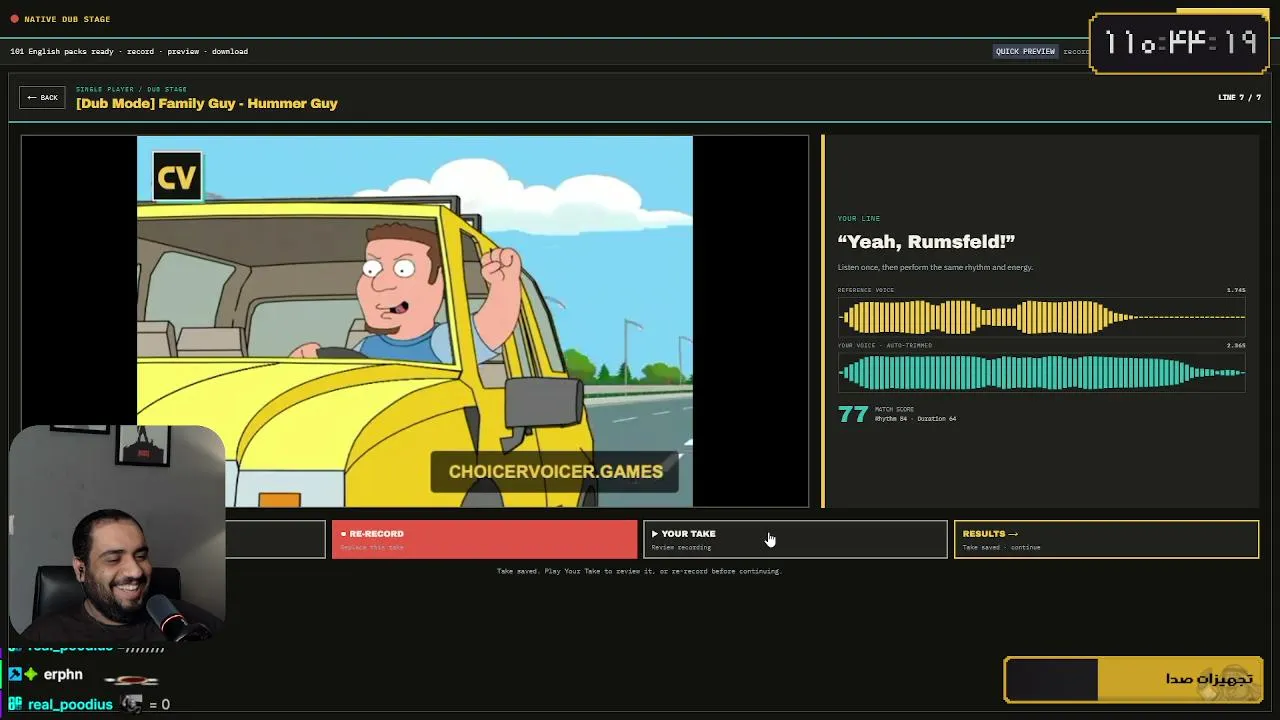This screenshot has width=1280, height=720.
Task: Go back using the Back button
Action: (42, 97)
